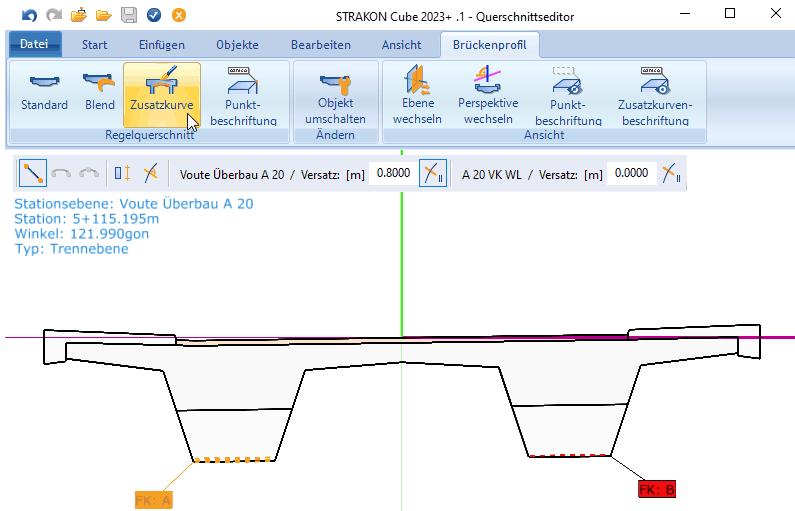Click the Regelquerschnitt group label
Screen dimensions: 795x511
(150, 135)
